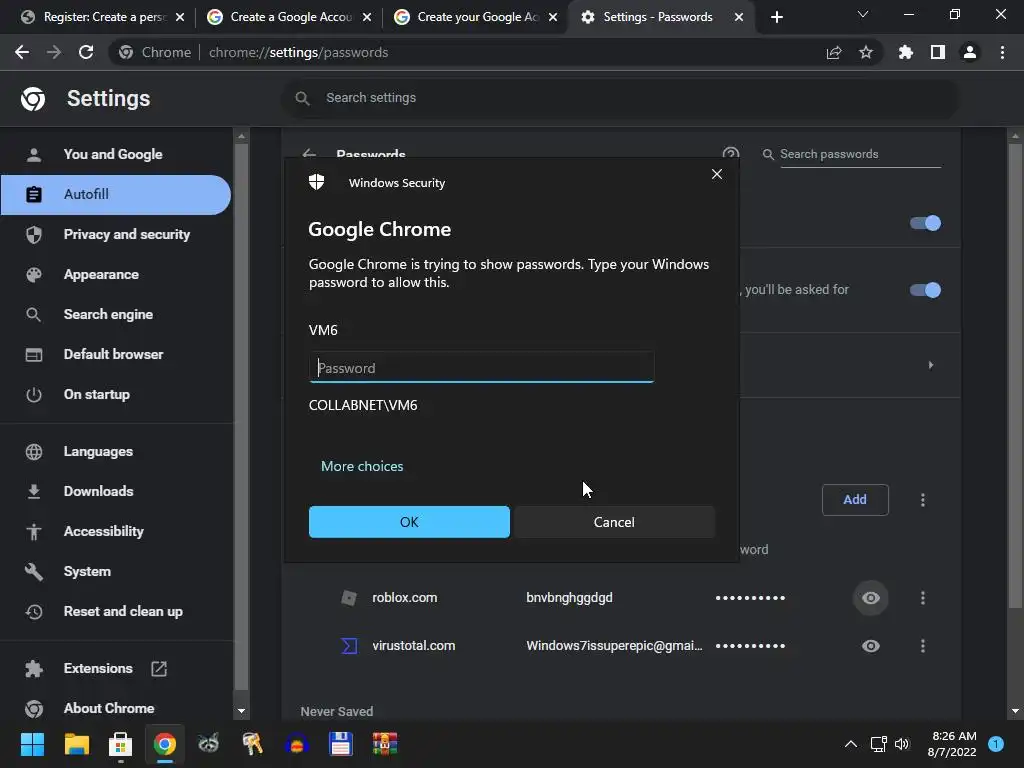
Task: Show roblox.com password eye icon
Action: 871,598
